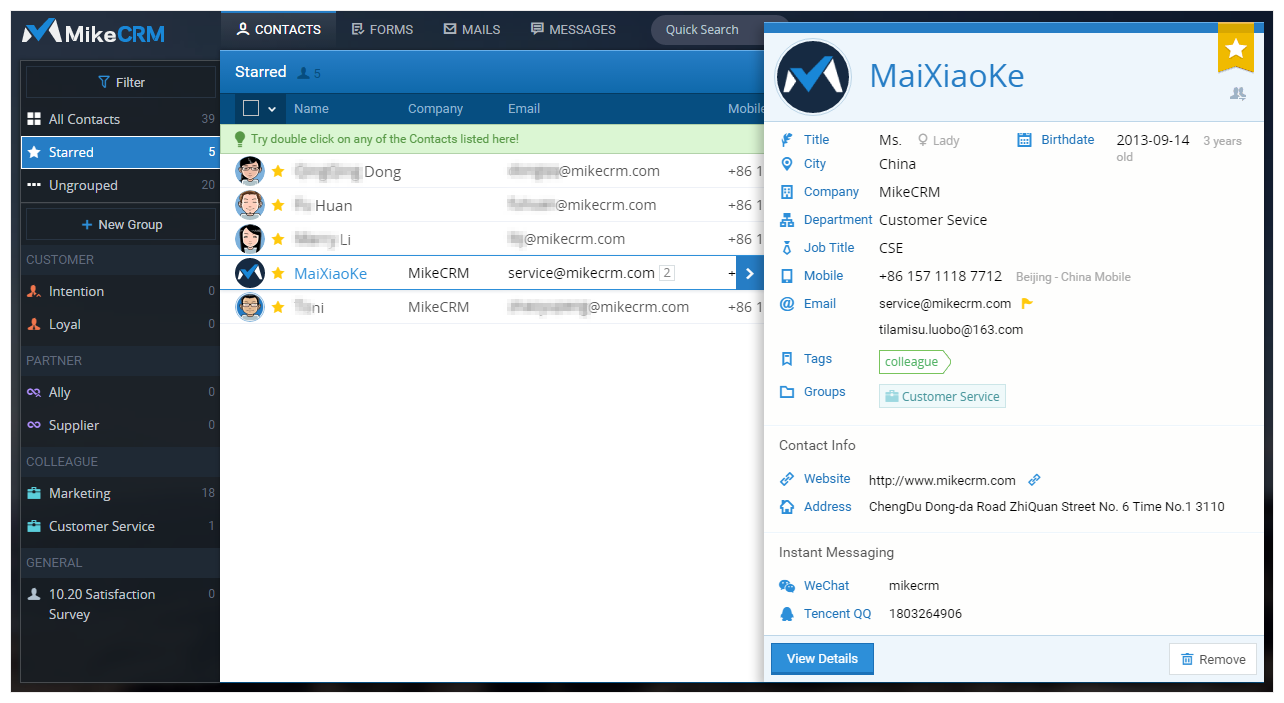Toggle the gold star ribbon on MaiXiaoKe's card

[x=1235, y=48]
